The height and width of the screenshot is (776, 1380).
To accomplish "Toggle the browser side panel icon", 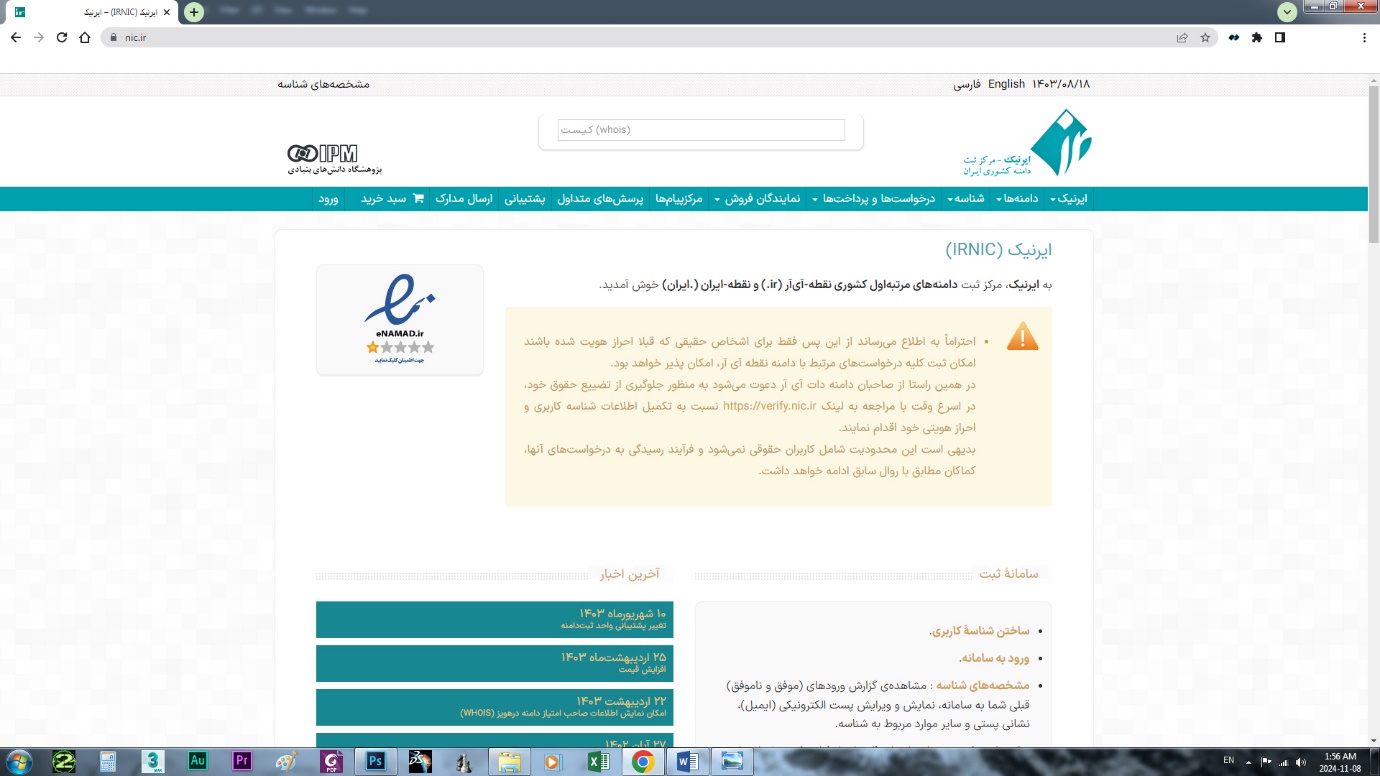I will tap(1279, 37).
